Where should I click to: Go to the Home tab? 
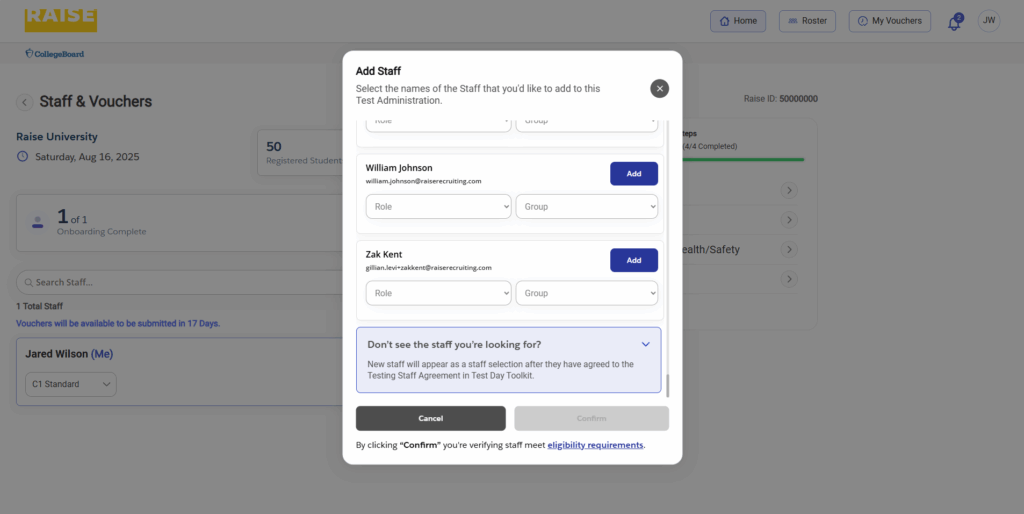tap(737, 21)
